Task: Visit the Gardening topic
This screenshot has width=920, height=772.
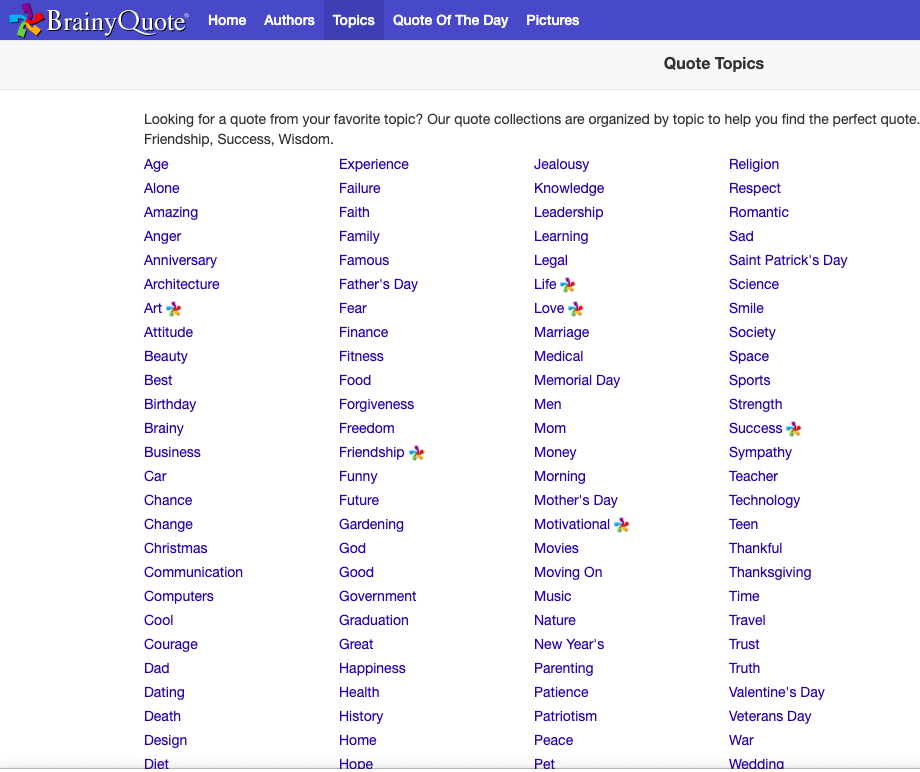Action: [x=371, y=524]
